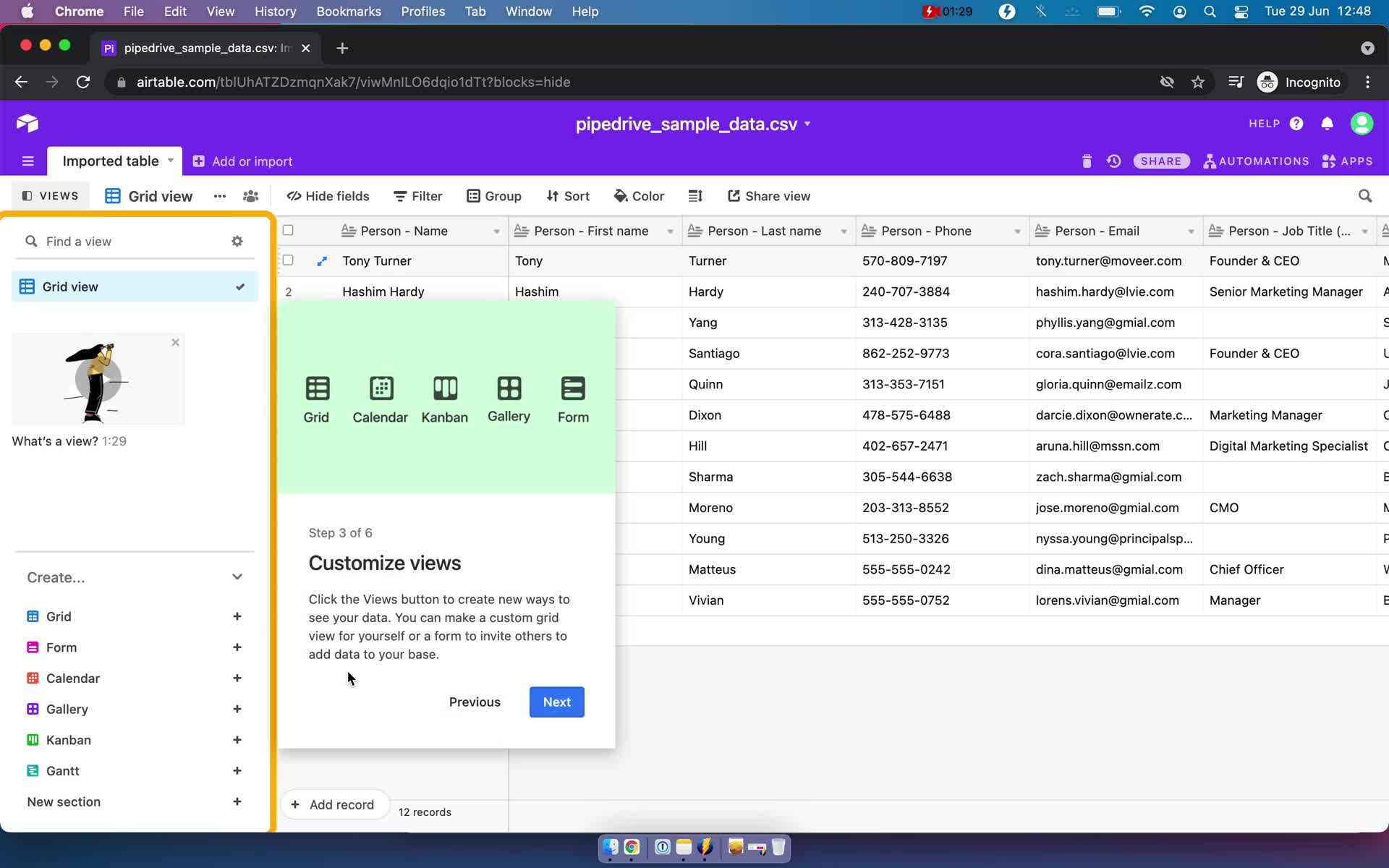Click the Previous button in tutorial

[475, 702]
